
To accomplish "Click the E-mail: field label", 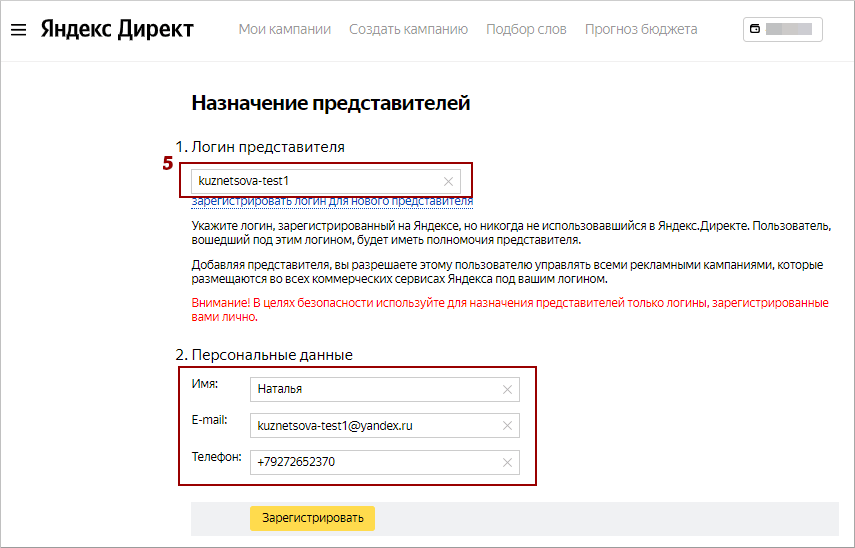I will (209, 420).
